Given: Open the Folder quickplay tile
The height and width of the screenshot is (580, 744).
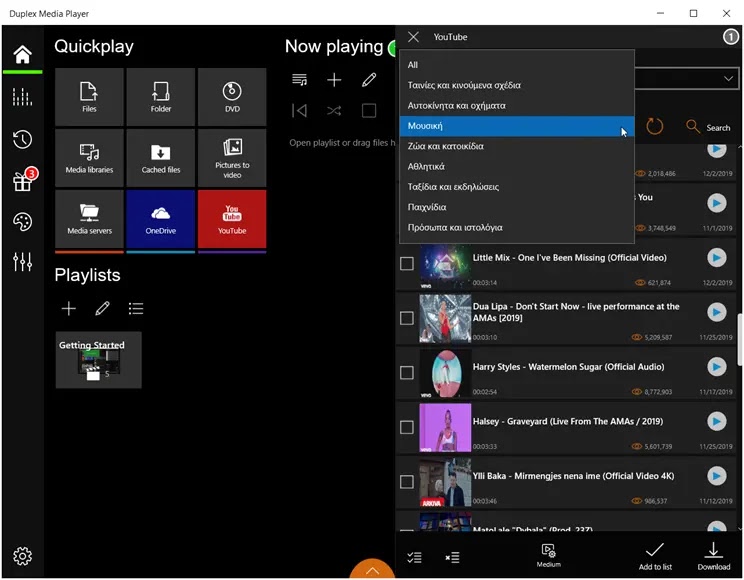Looking at the screenshot, I should pos(161,97).
